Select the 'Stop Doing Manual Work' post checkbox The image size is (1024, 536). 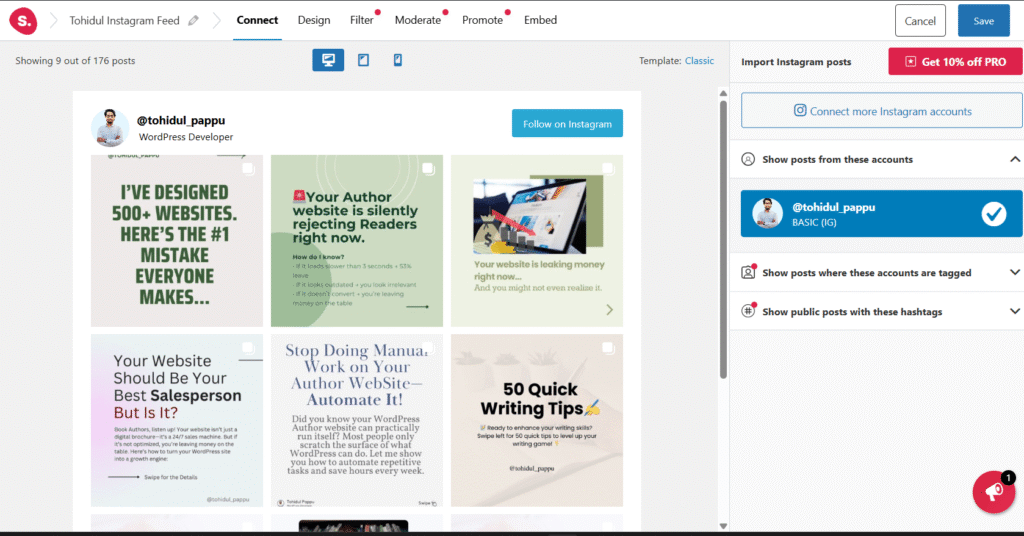[428, 348]
